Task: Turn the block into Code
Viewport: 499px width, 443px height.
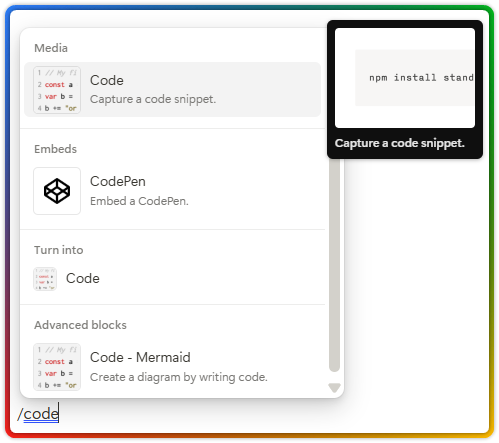Action: point(172,279)
